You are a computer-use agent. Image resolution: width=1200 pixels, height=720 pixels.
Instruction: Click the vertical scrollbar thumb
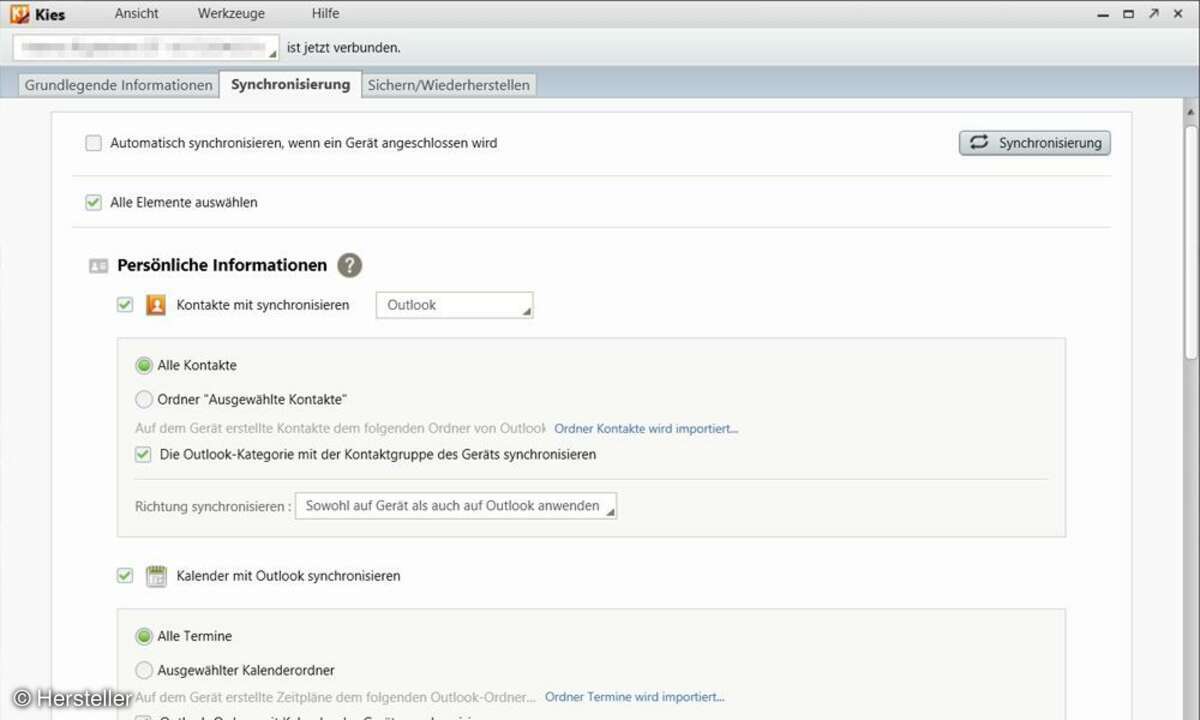pyautogui.click(x=1190, y=240)
